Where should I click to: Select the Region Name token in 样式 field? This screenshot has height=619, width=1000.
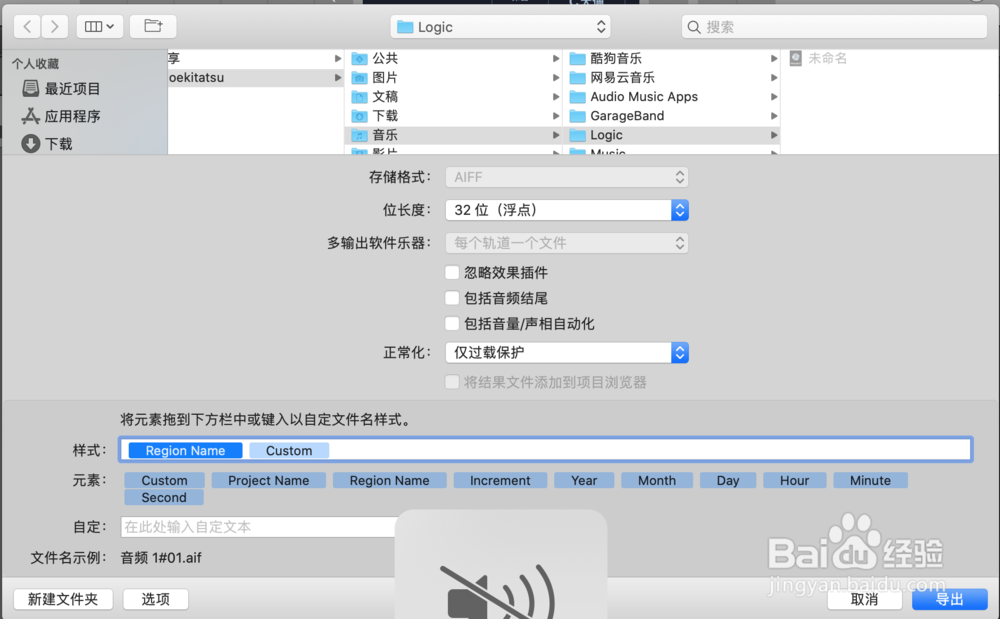pos(185,451)
